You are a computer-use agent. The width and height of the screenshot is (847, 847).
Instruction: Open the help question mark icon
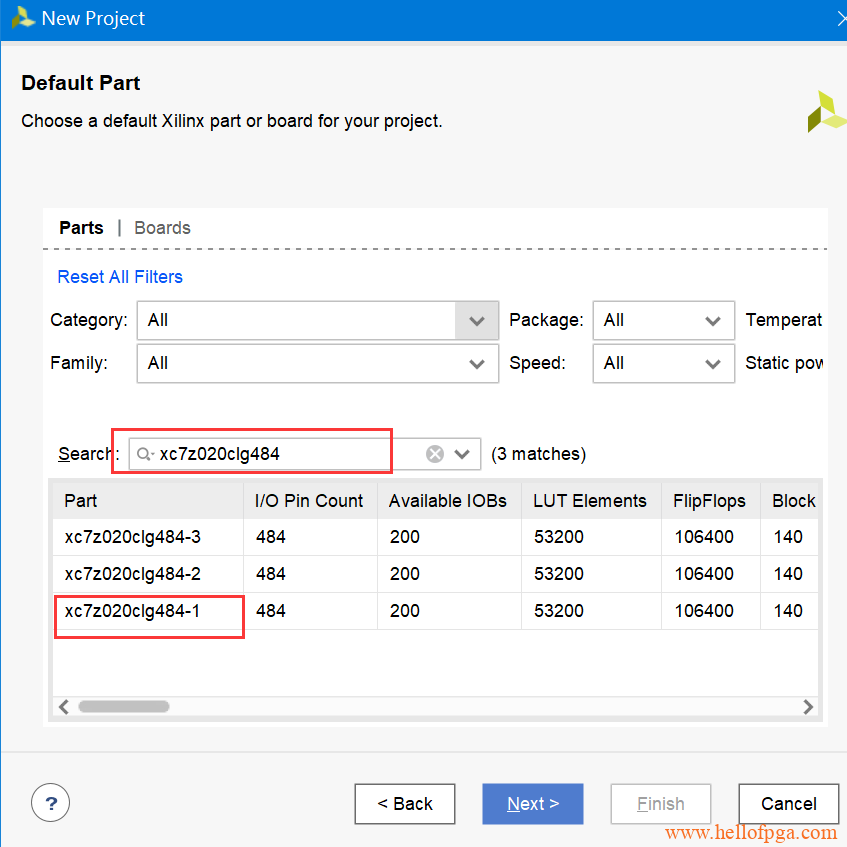pos(50,803)
